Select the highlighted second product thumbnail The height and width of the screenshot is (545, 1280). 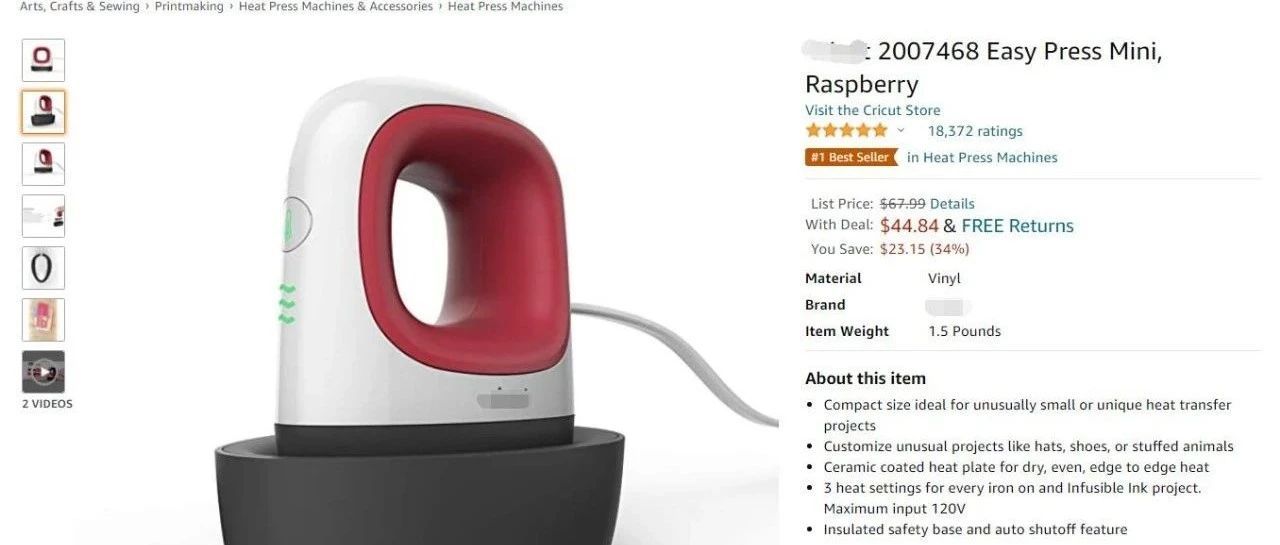pyautogui.click(x=43, y=112)
